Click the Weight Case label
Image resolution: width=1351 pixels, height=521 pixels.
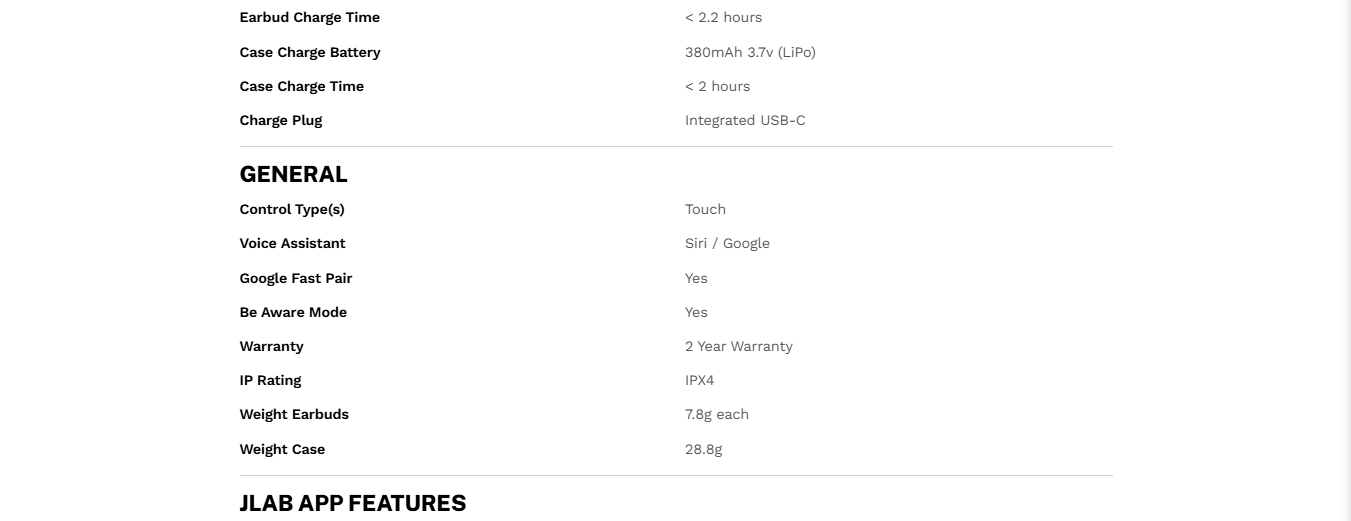click(282, 449)
